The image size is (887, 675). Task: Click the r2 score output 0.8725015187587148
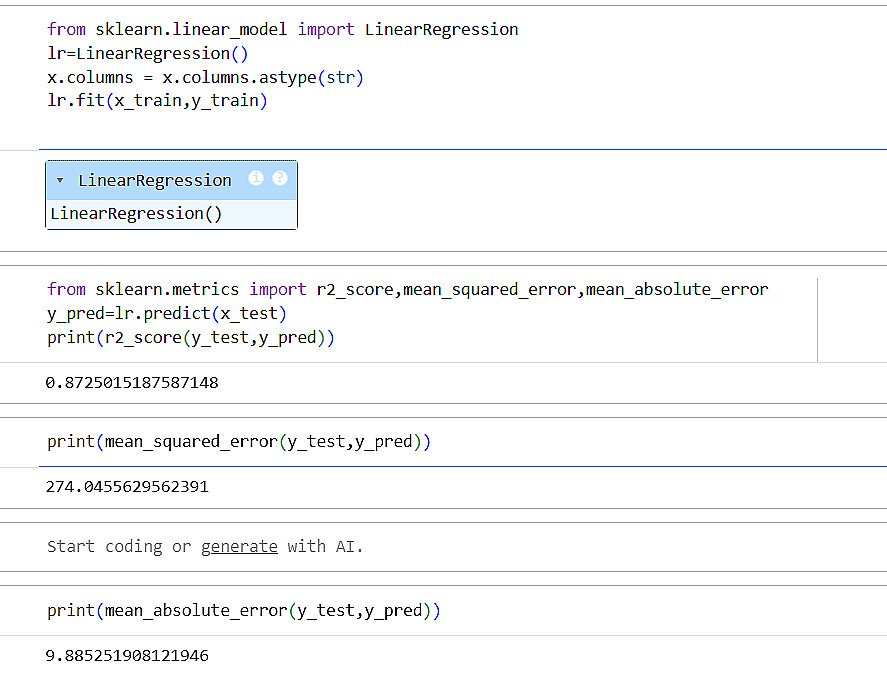pyautogui.click(x=132, y=383)
